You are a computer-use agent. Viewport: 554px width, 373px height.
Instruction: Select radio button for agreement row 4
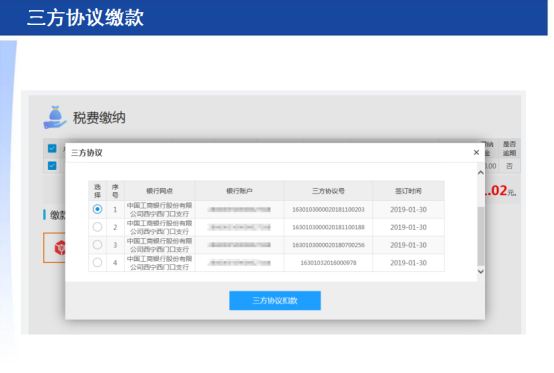[98, 262]
